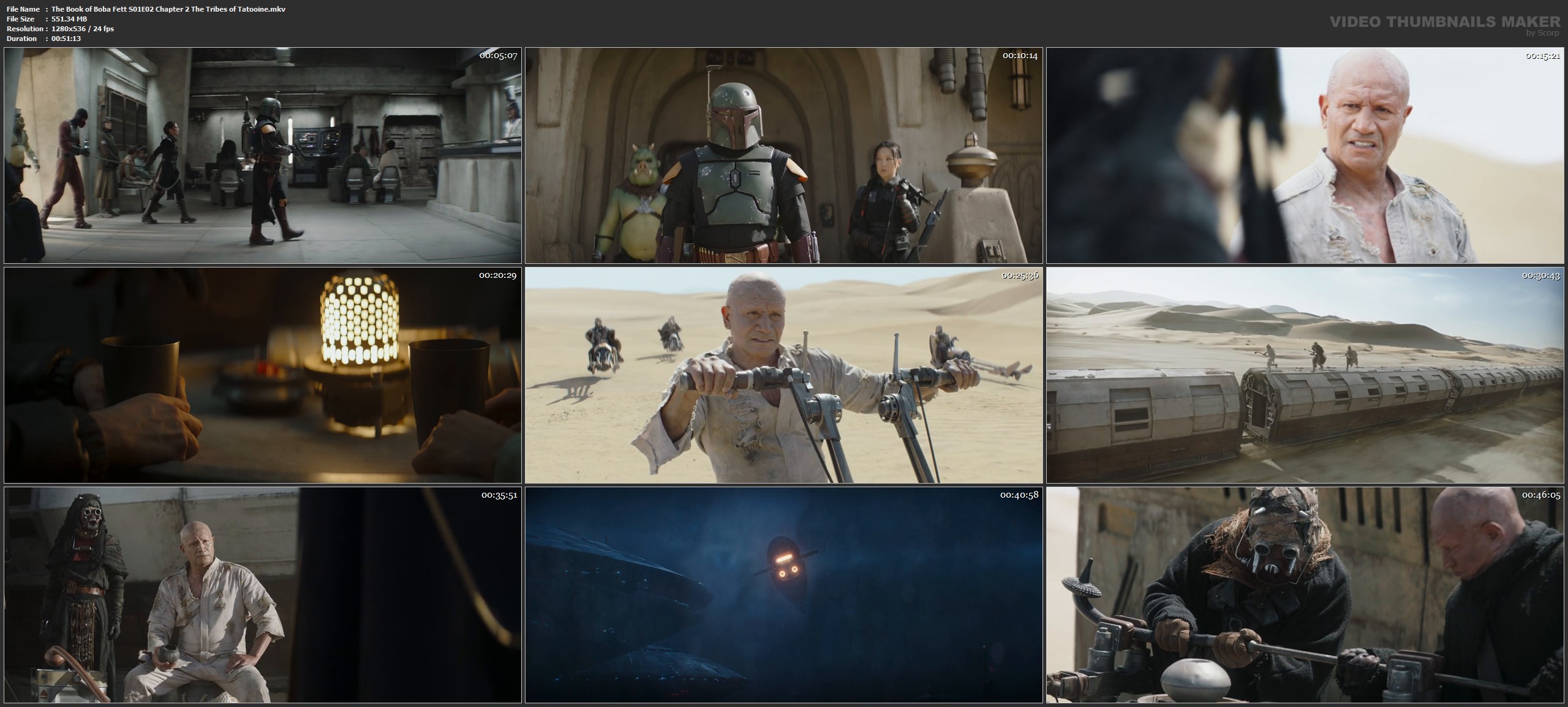Viewport: 1568px width, 707px height.
Task: Click the 'by Scorp' credit text
Action: (1543, 33)
